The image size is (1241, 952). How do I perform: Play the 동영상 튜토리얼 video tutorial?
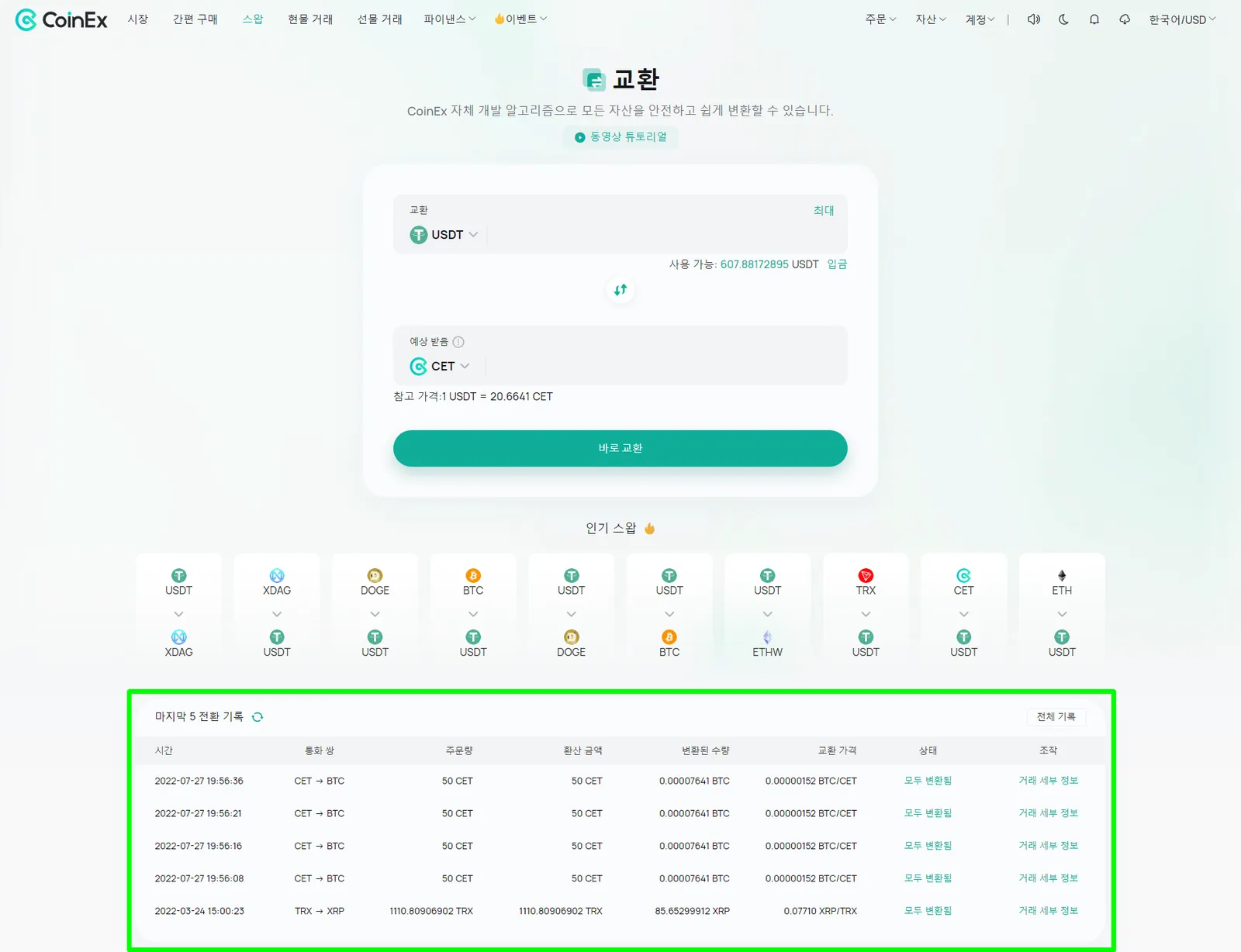pos(620,137)
